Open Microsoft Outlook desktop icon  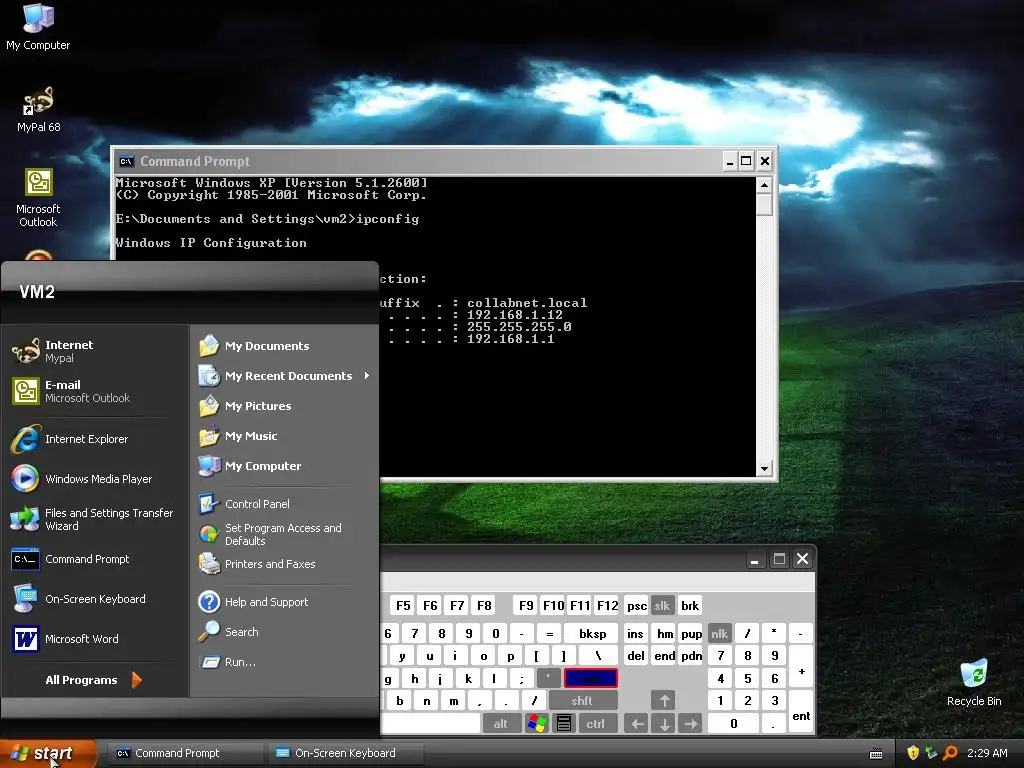(x=38, y=198)
